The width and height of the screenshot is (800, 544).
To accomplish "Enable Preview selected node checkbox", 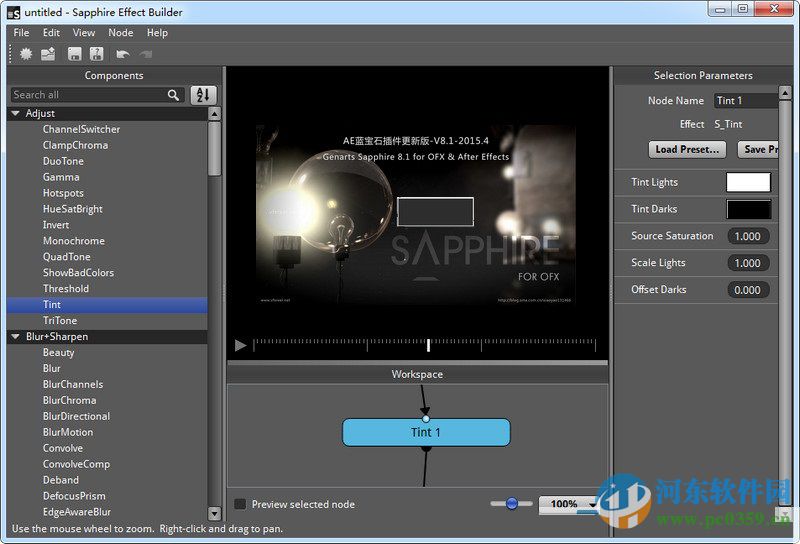I will coord(240,504).
